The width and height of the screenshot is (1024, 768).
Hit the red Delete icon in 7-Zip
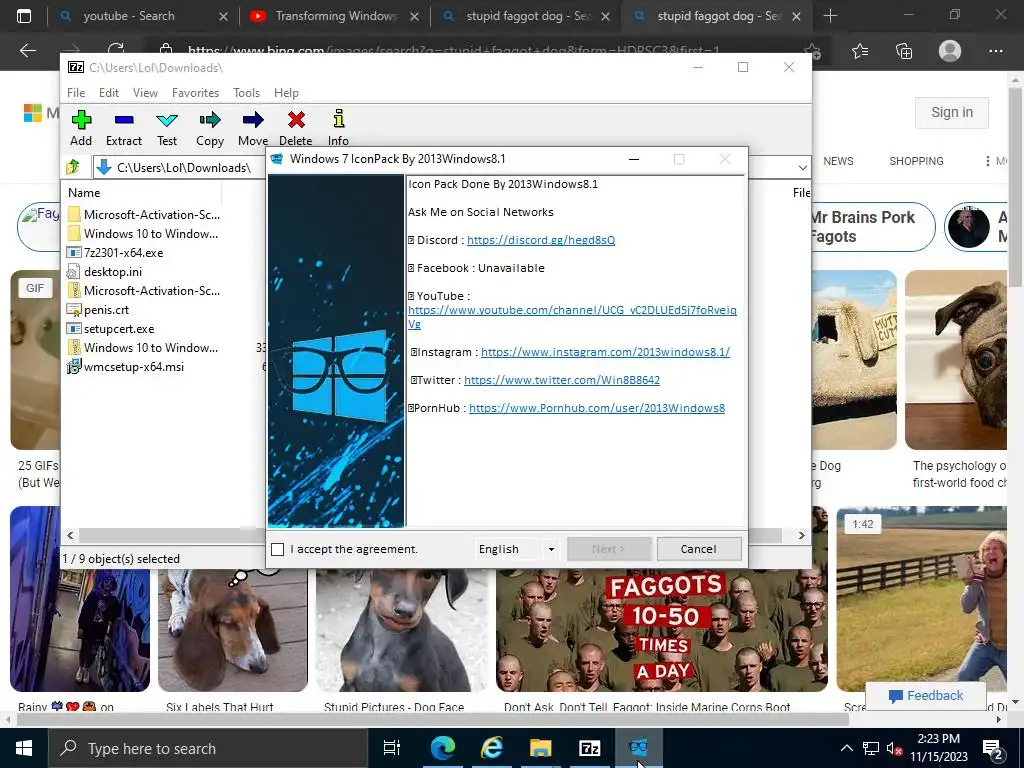(296, 128)
